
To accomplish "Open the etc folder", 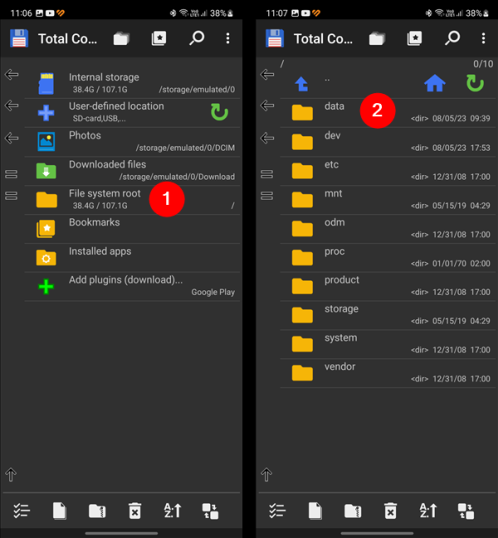I will click(x=388, y=171).
